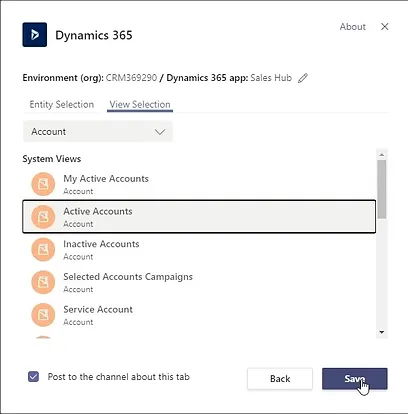Open the Account entity dropdown
The image size is (408, 414).
click(98, 132)
